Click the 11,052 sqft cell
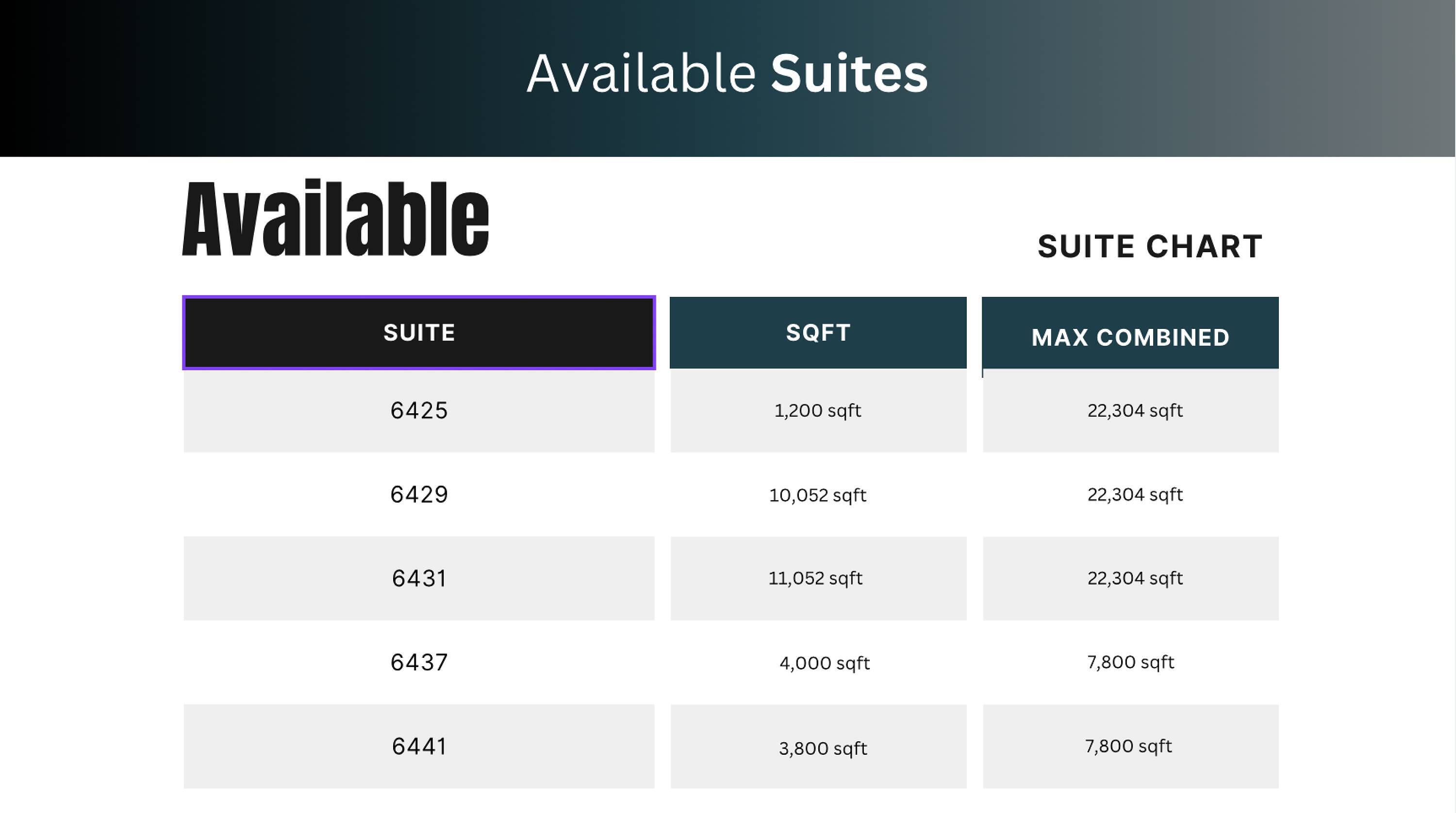 (x=815, y=579)
